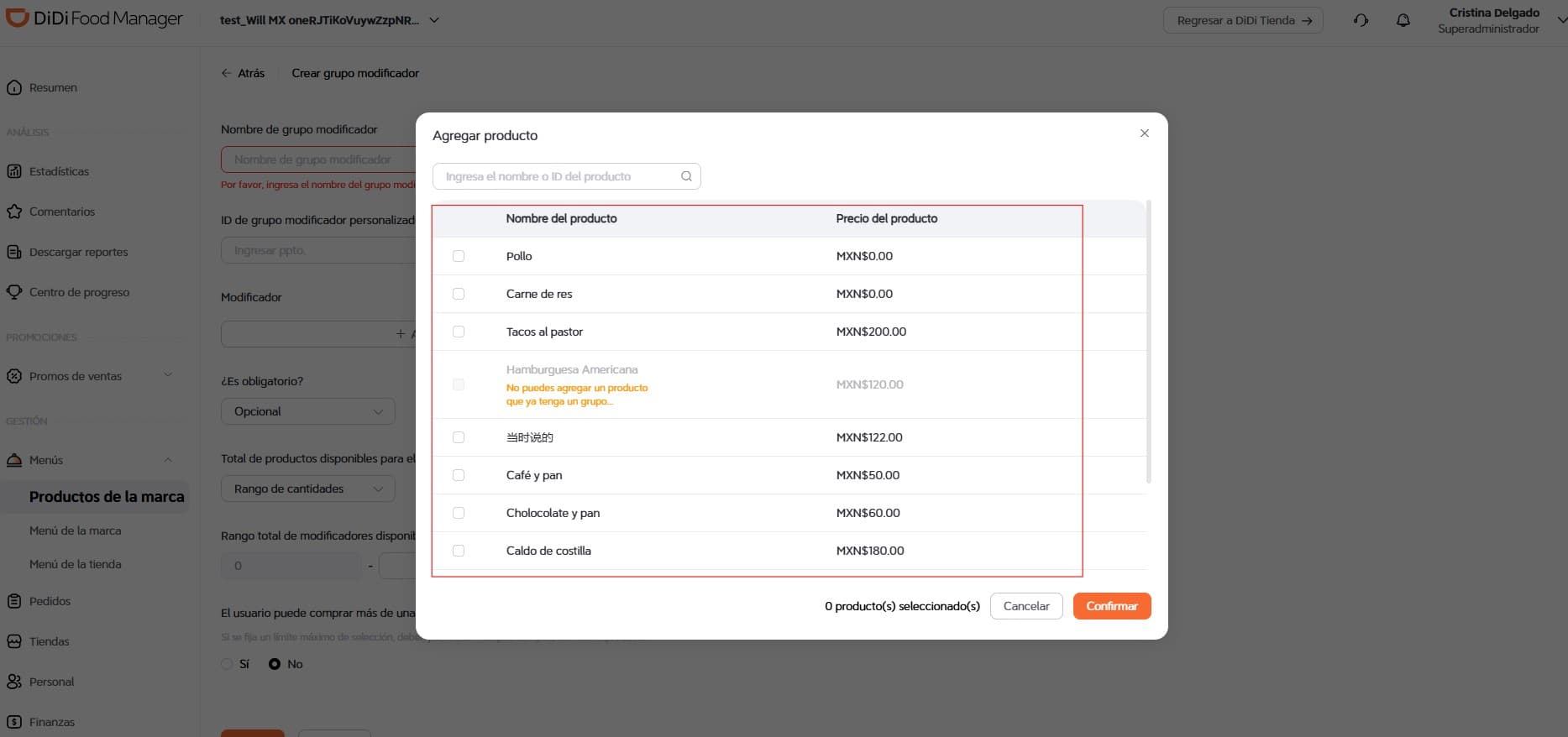The width and height of the screenshot is (1568, 737).
Task: Open the store selector dropdown chevron
Action: 434,20
